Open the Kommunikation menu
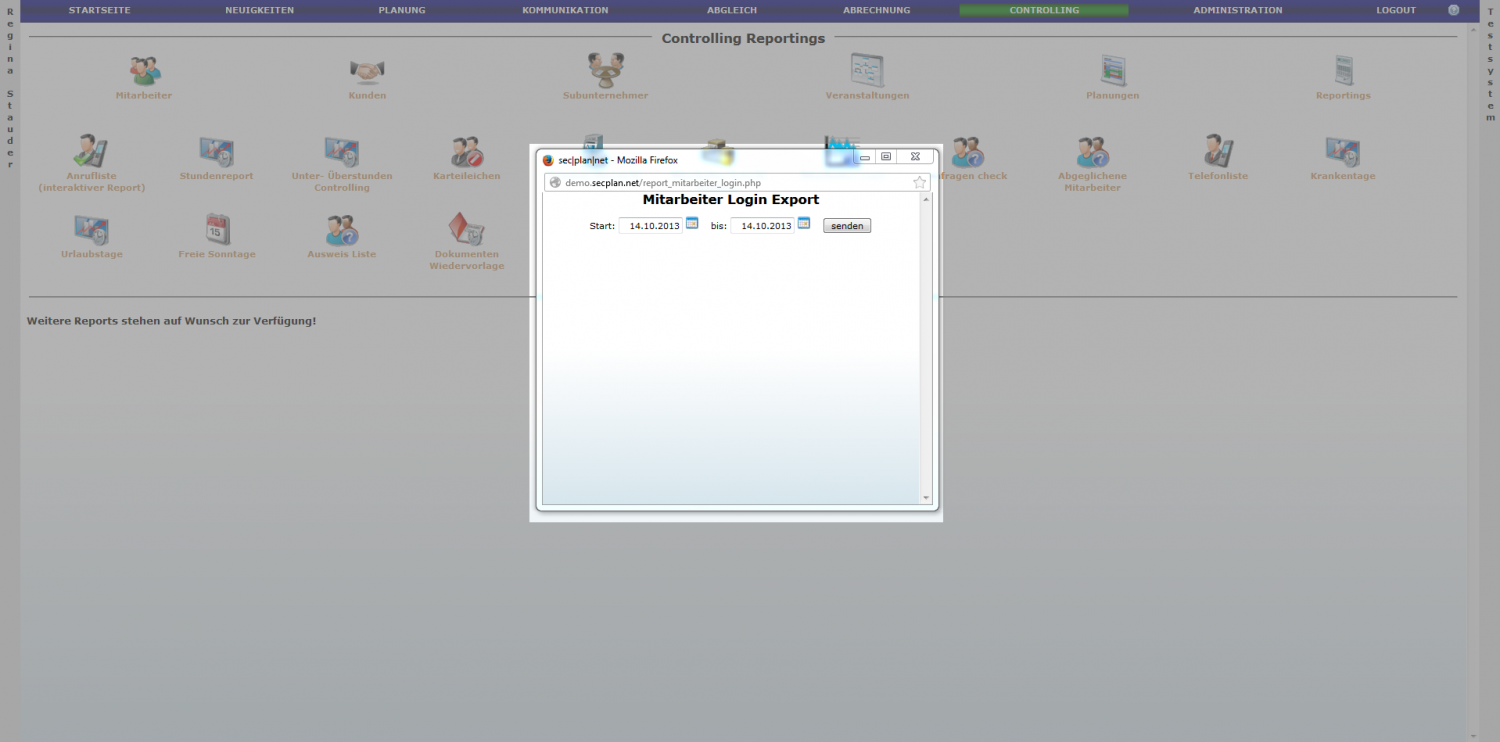 pyautogui.click(x=565, y=10)
